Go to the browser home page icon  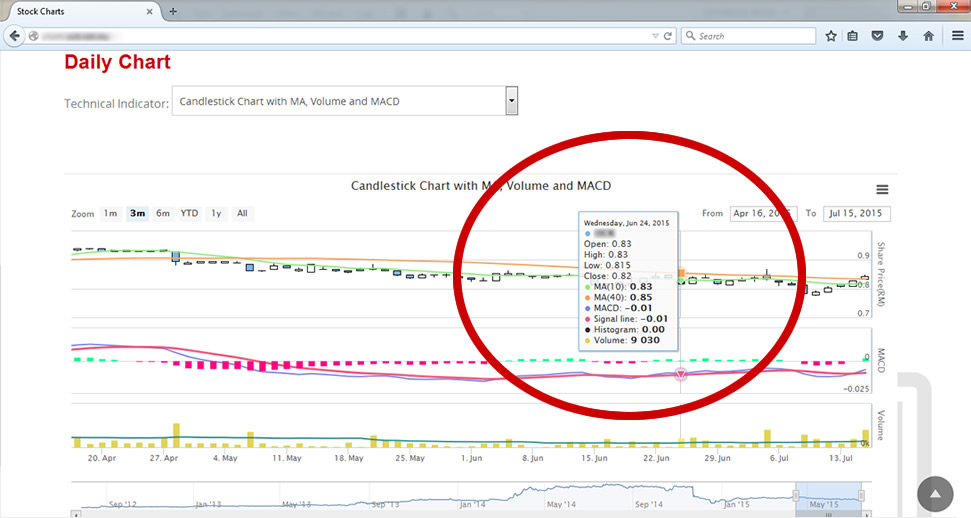[x=928, y=36]
